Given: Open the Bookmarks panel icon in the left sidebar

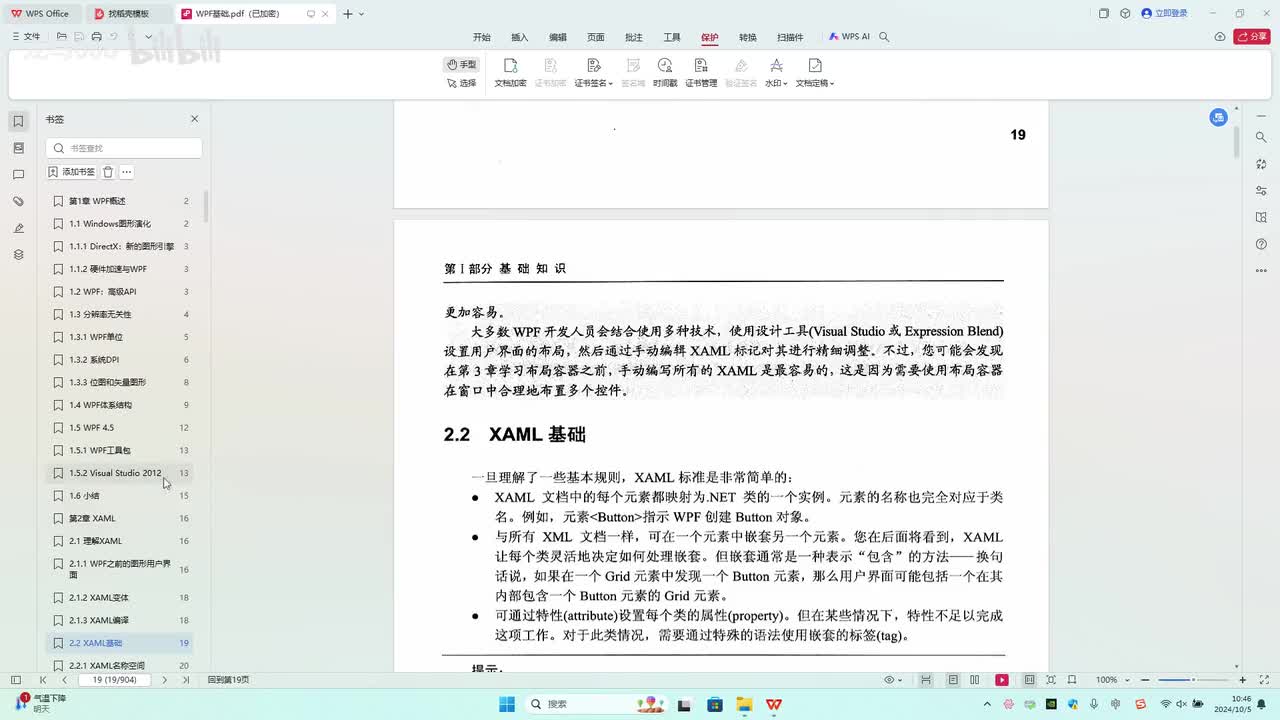Looking at the screenshot, I should point(18,121).
